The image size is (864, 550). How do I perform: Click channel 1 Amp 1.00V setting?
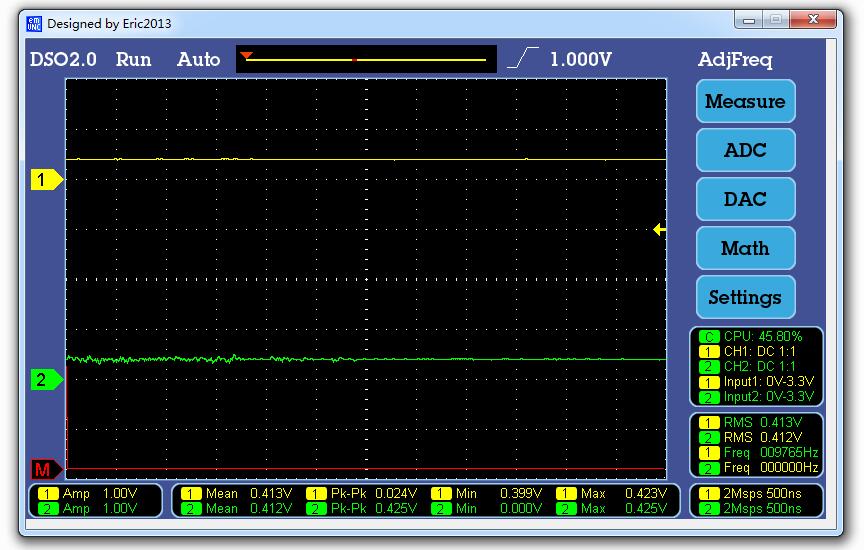100,493
